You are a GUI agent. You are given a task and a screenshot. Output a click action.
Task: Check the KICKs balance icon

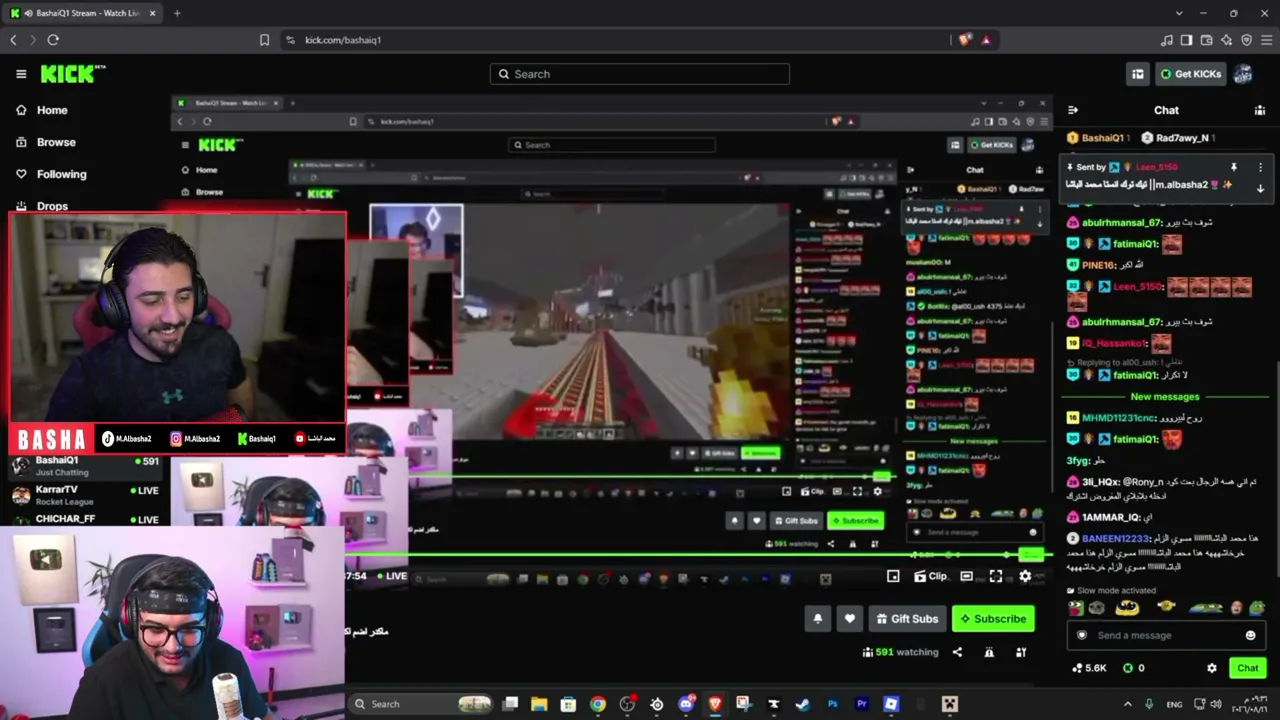click(x=1128, y=668)
